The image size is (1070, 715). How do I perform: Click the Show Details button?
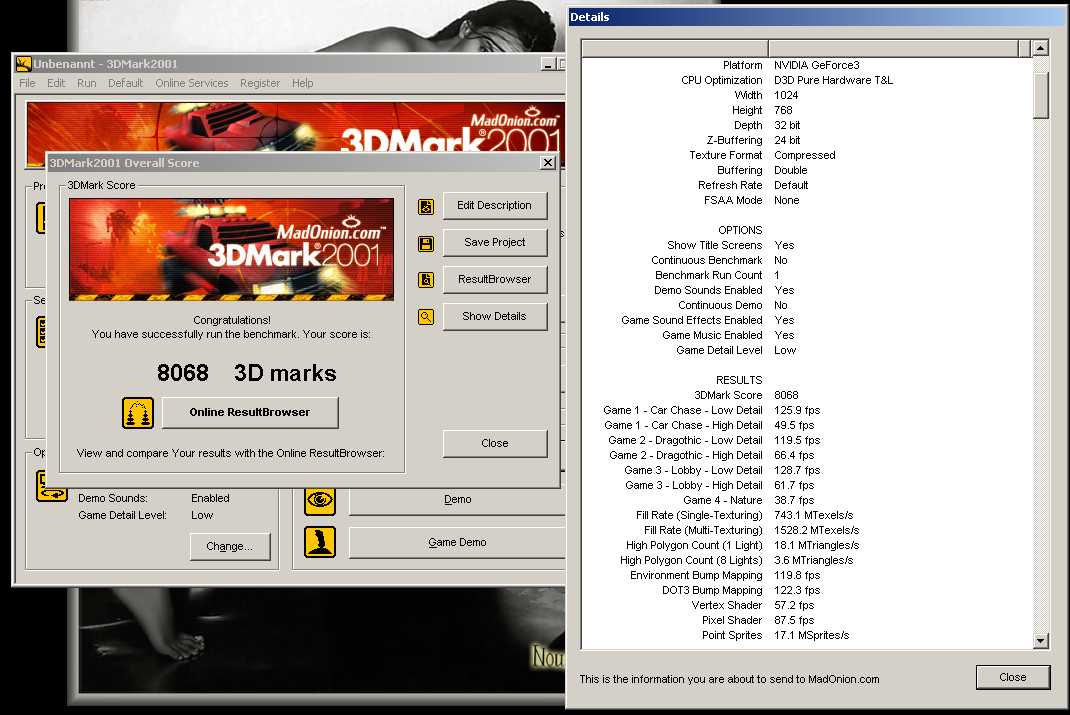(x=495, y=316)
